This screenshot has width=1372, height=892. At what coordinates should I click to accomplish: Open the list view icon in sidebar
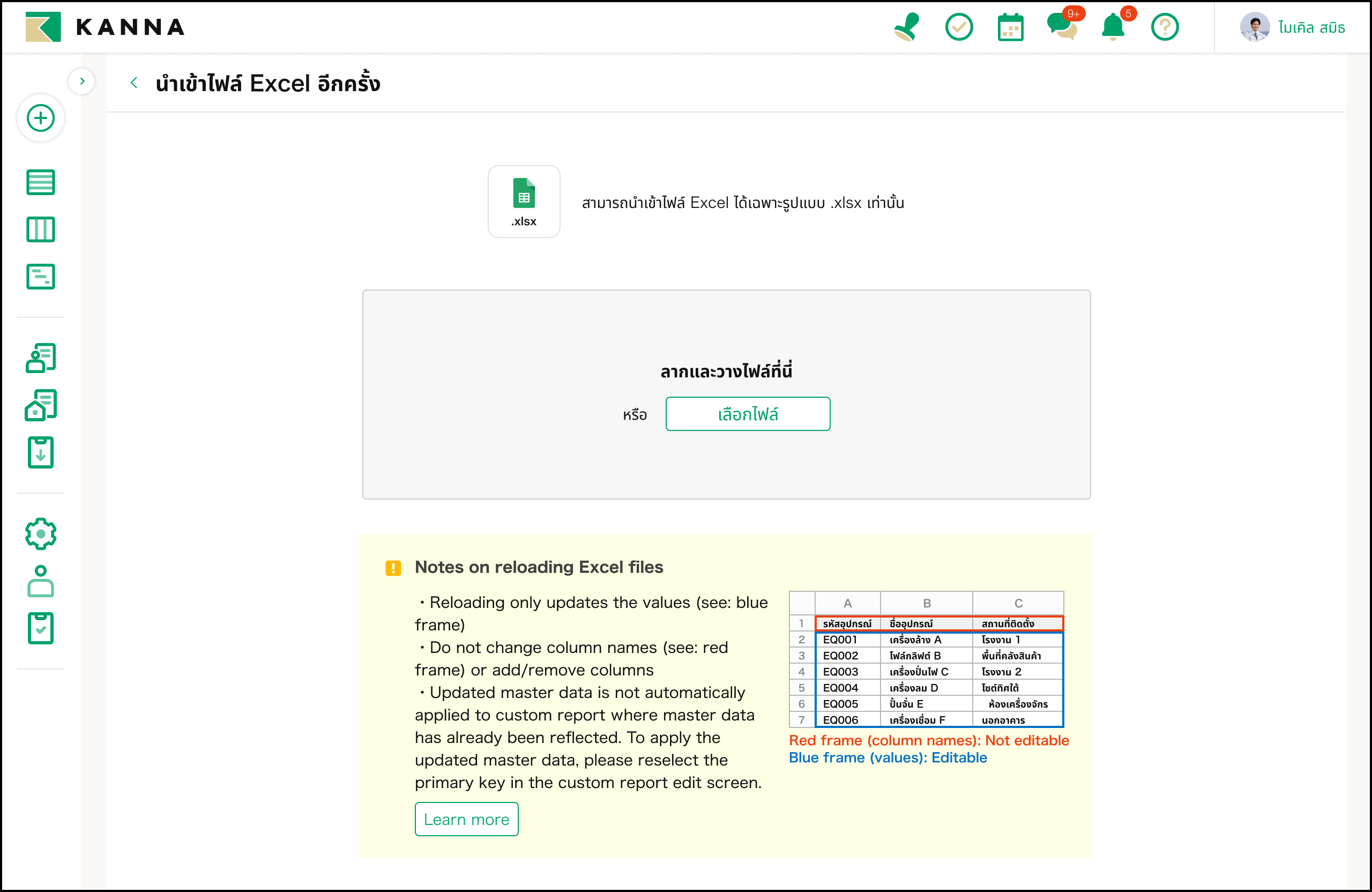tap(40, 183)
